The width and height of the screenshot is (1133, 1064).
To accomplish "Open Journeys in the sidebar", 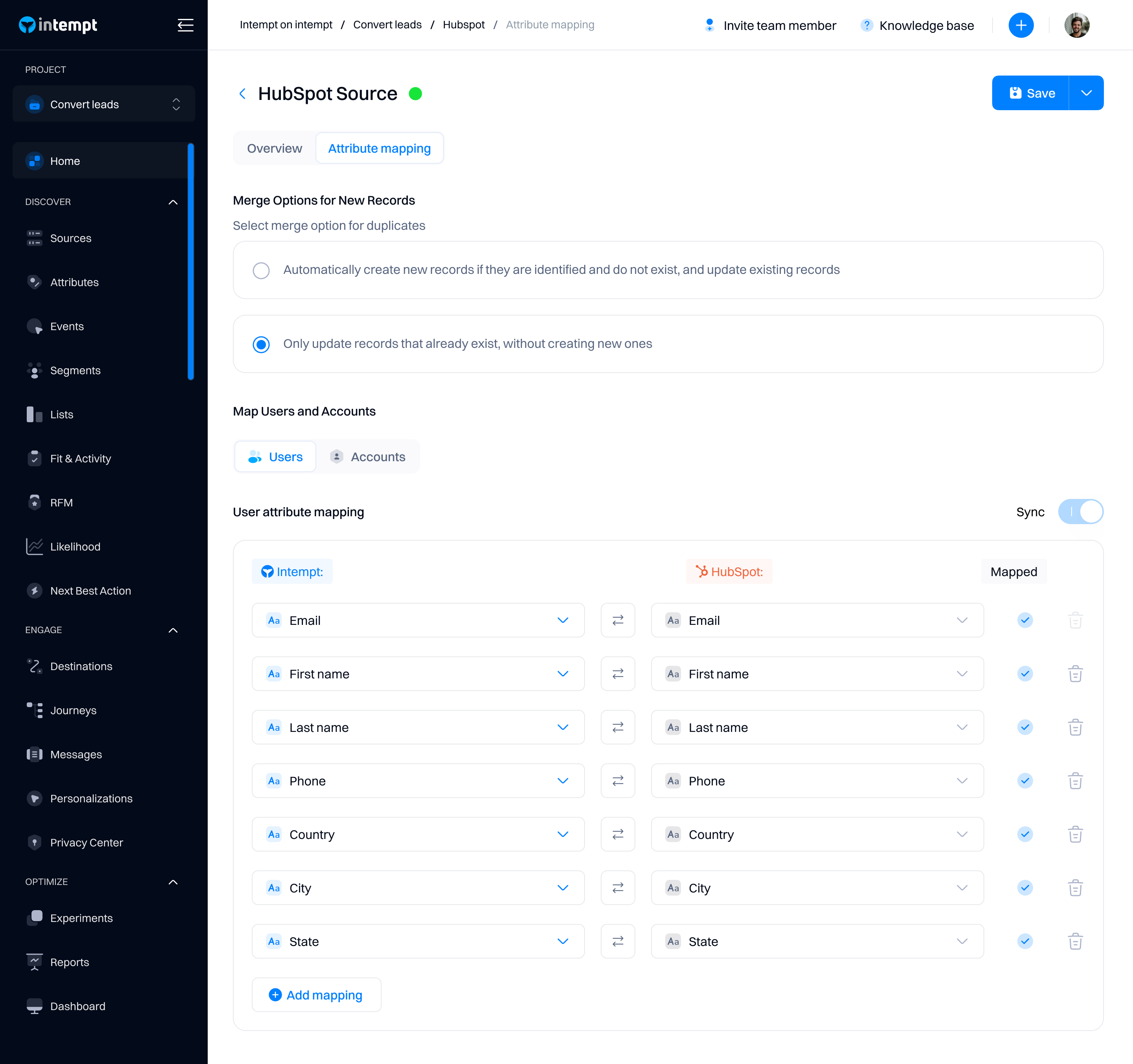I will 73,710.
